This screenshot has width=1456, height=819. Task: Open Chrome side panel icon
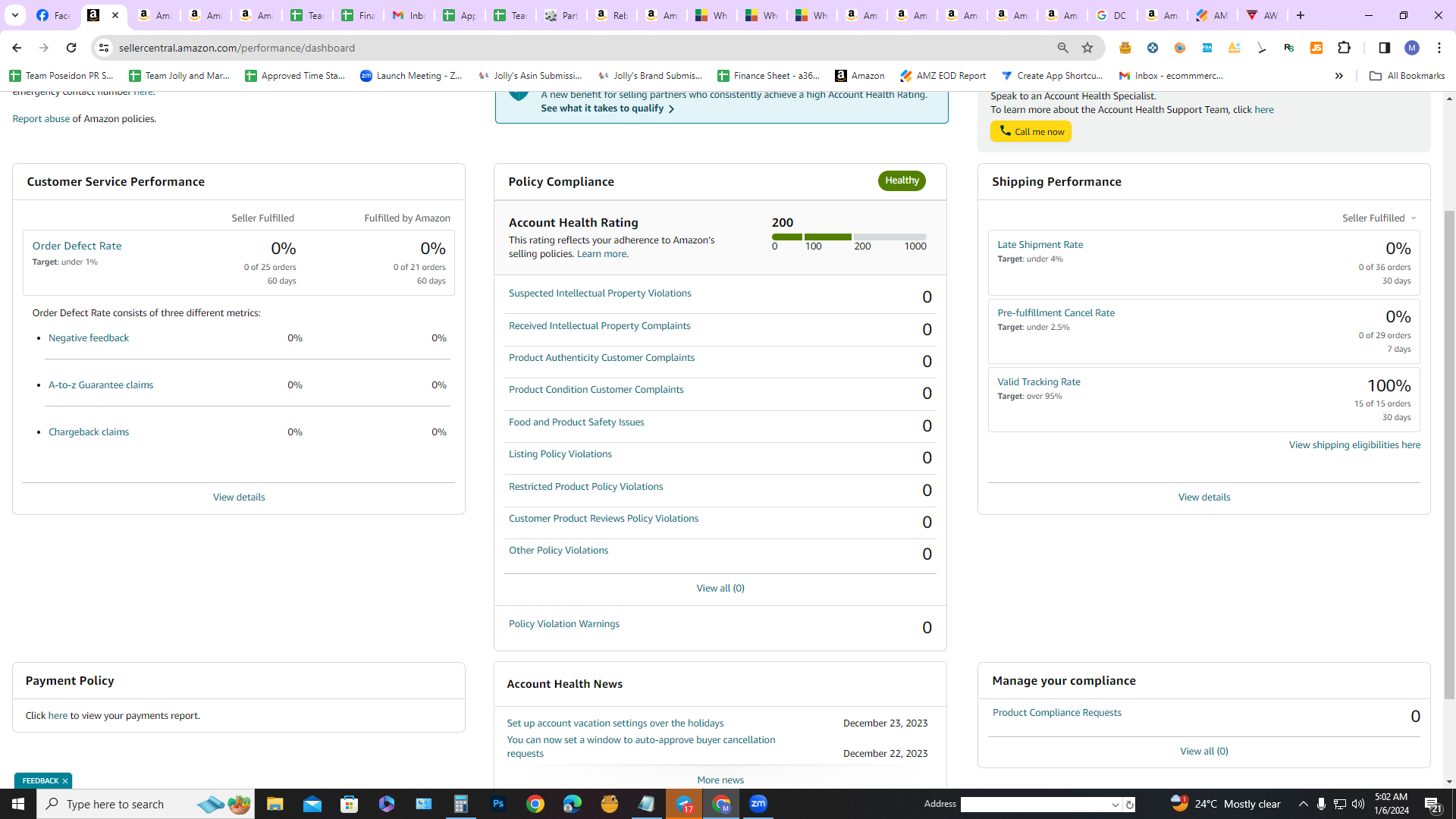1384,48
